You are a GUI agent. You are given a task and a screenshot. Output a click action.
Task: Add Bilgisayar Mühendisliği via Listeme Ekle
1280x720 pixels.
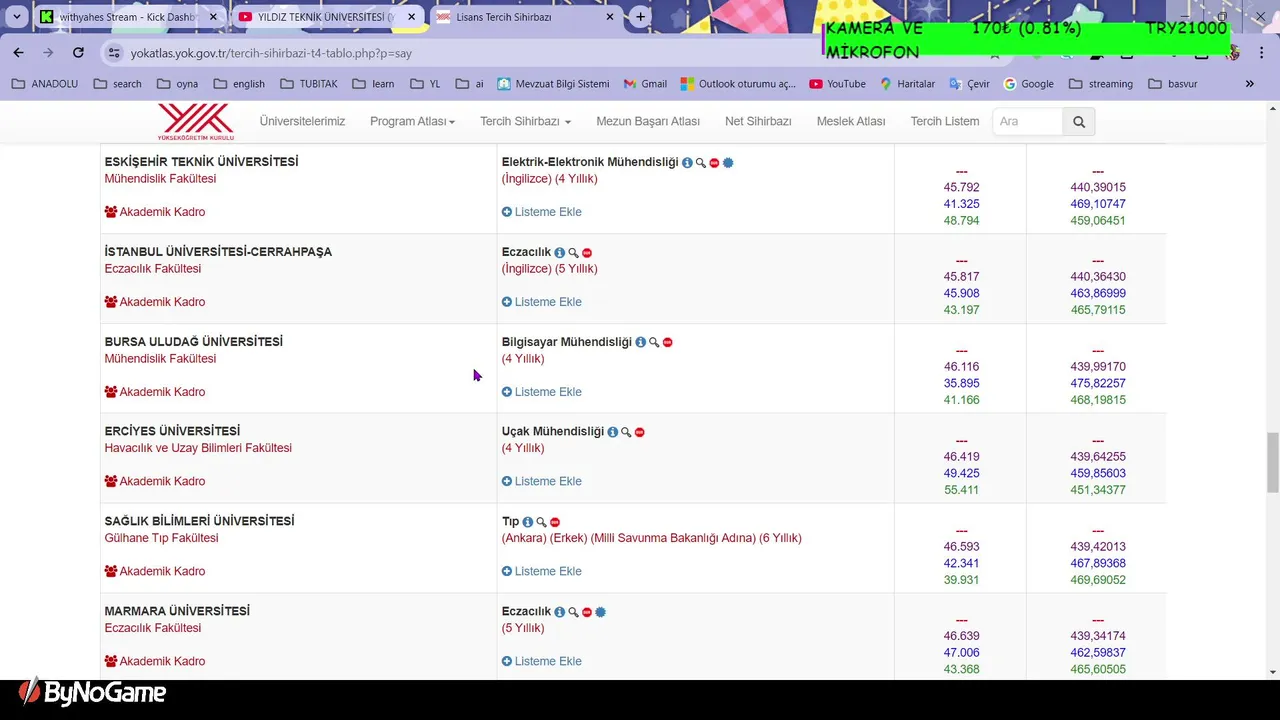tap(541, 392)
